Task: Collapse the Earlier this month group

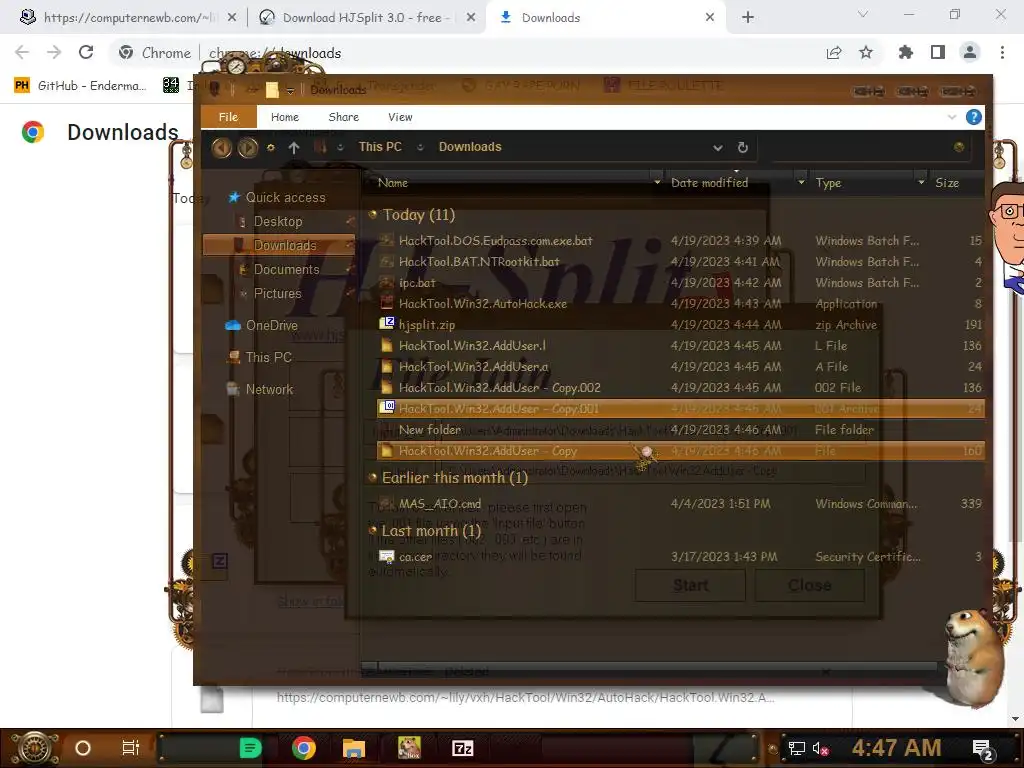Action: pyautogui.click(x=373, y=477)
